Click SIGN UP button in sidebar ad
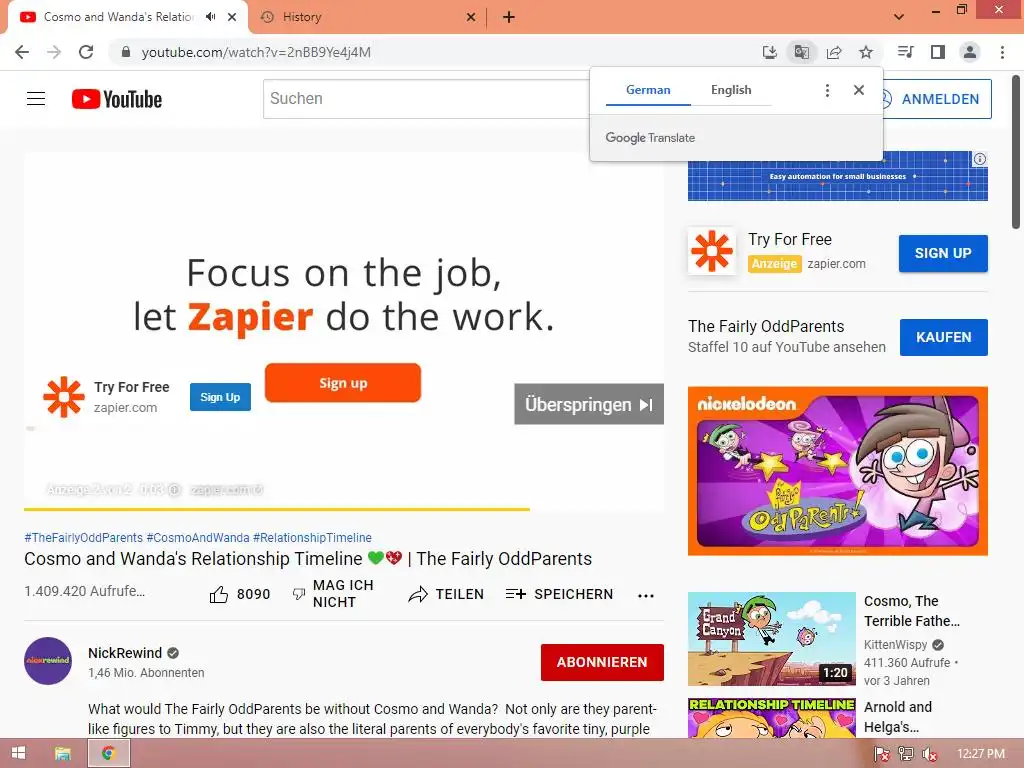Viewport: 1024px width, 768px height. 943,253
